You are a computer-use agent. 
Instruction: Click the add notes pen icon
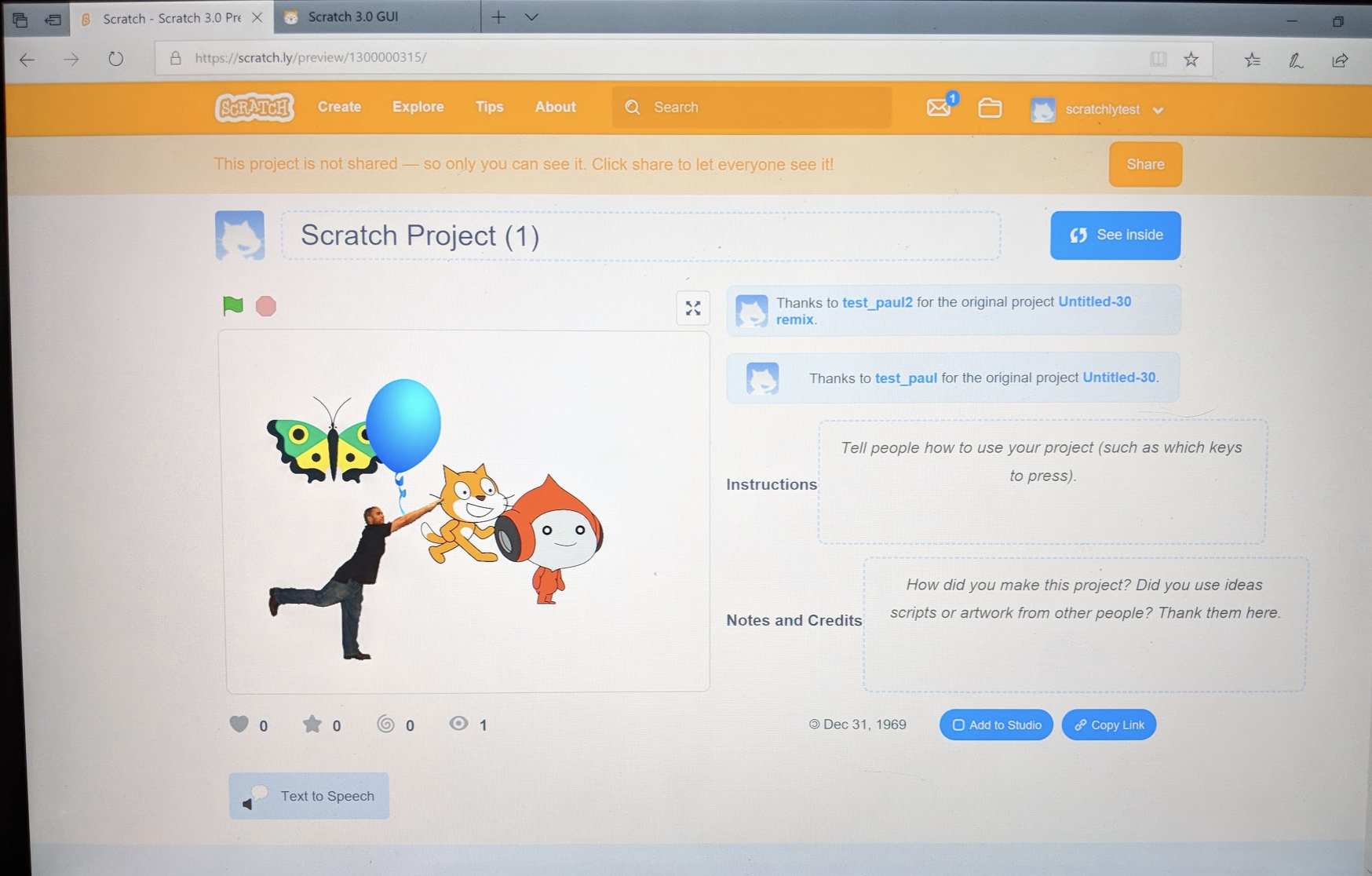(1296, 60)
